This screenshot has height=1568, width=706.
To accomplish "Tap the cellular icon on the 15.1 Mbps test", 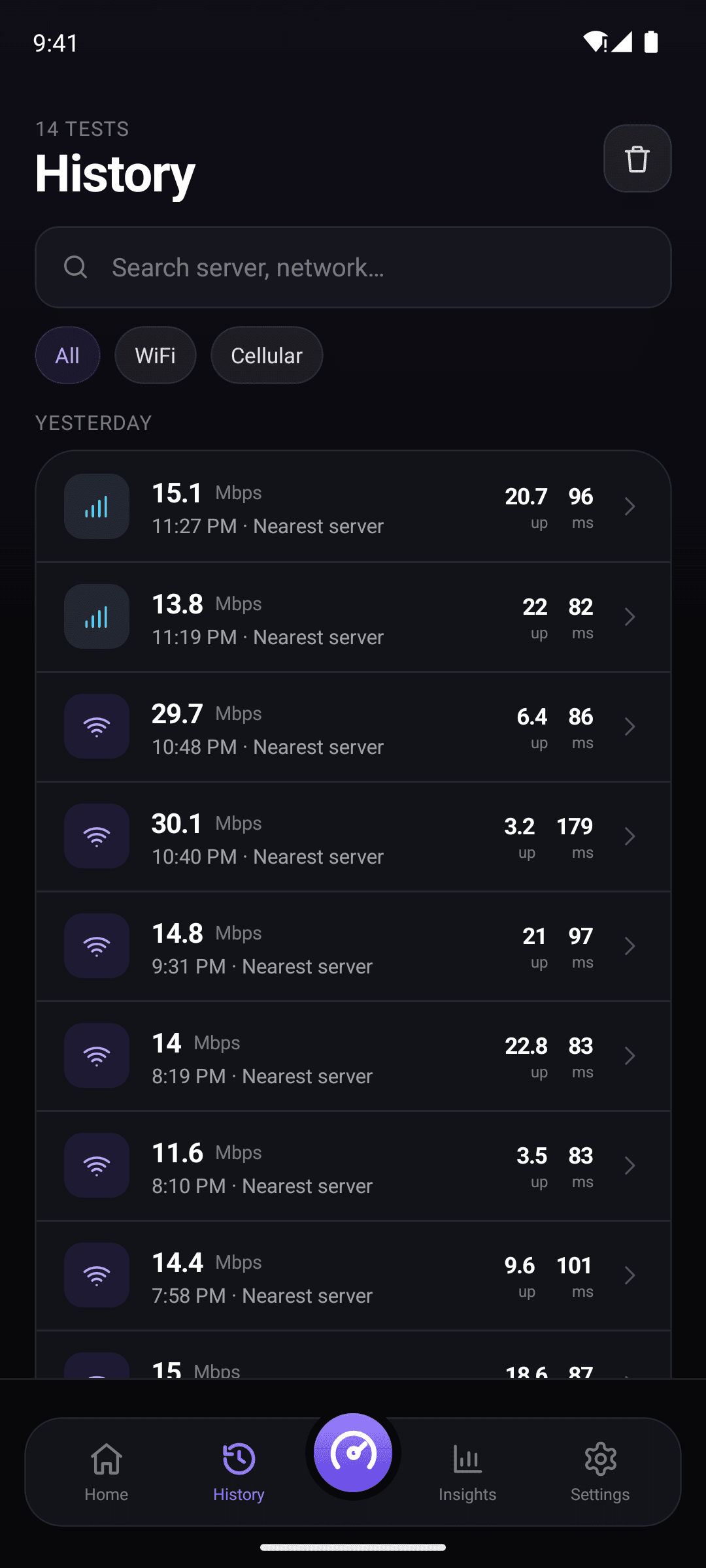I will click(97, 506).
